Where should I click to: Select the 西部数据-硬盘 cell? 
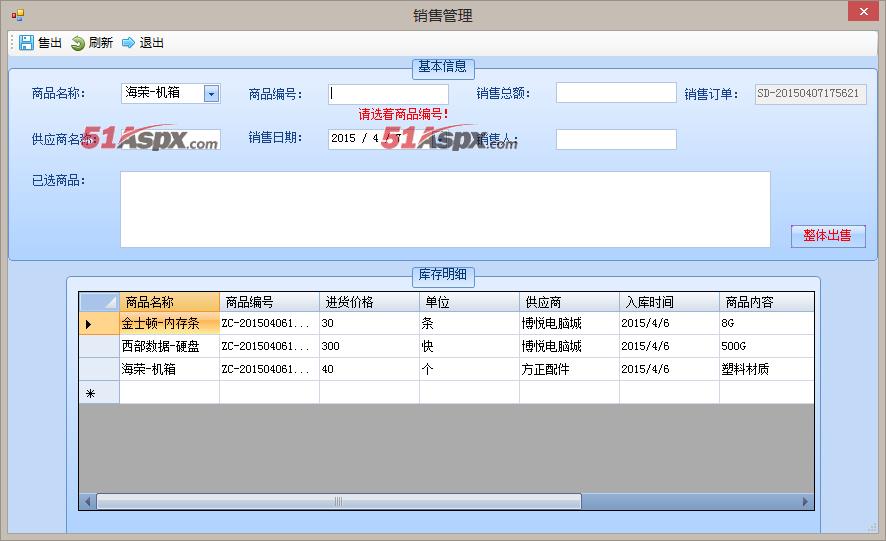tap(169, 346)
